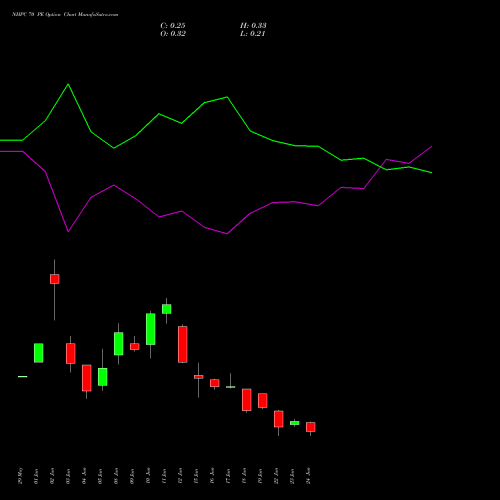Select the red candlestick above 03 Jun
Screen dimensions: 500x500
click(x=71, y=353)
